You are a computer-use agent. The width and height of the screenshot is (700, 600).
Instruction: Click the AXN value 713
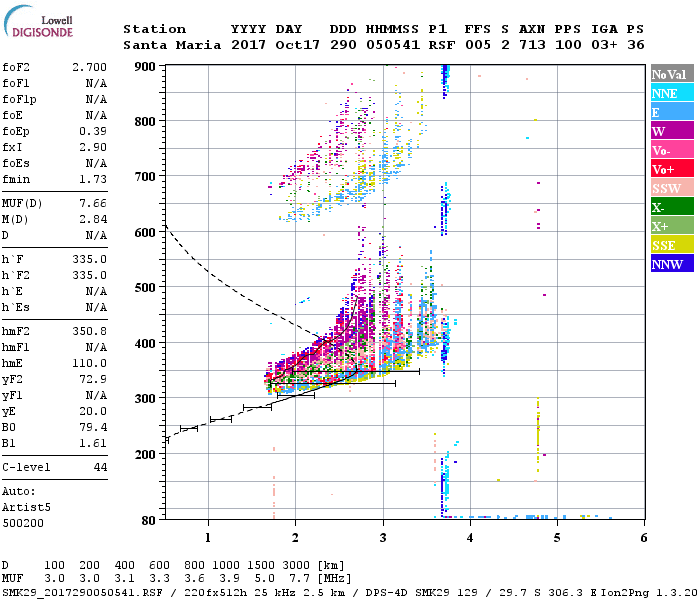(532, 45)
